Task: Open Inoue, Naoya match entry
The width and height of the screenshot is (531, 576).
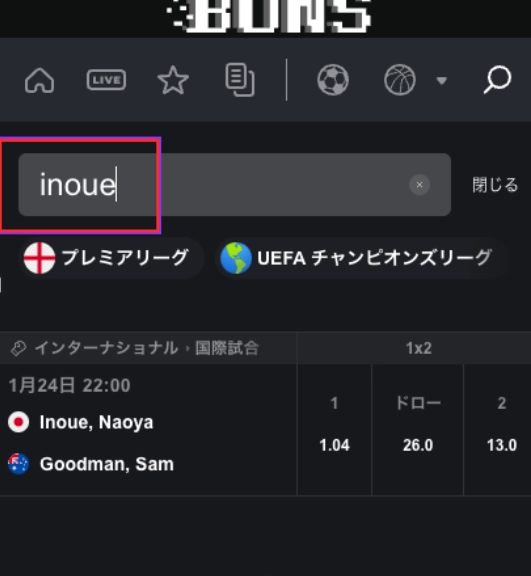Action: coord(96,422)
